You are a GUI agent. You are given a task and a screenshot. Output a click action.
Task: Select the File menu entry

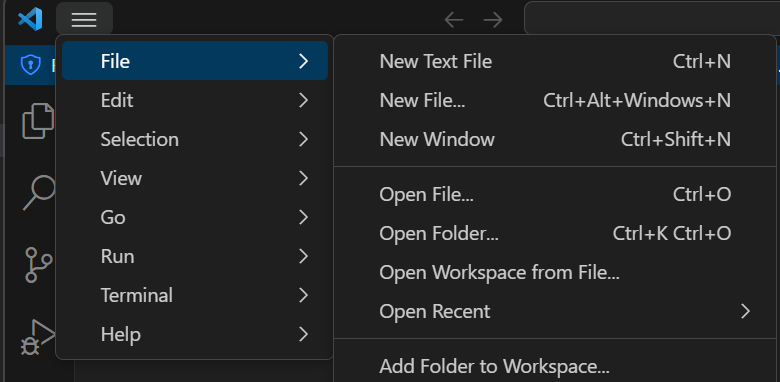[195, 61]
